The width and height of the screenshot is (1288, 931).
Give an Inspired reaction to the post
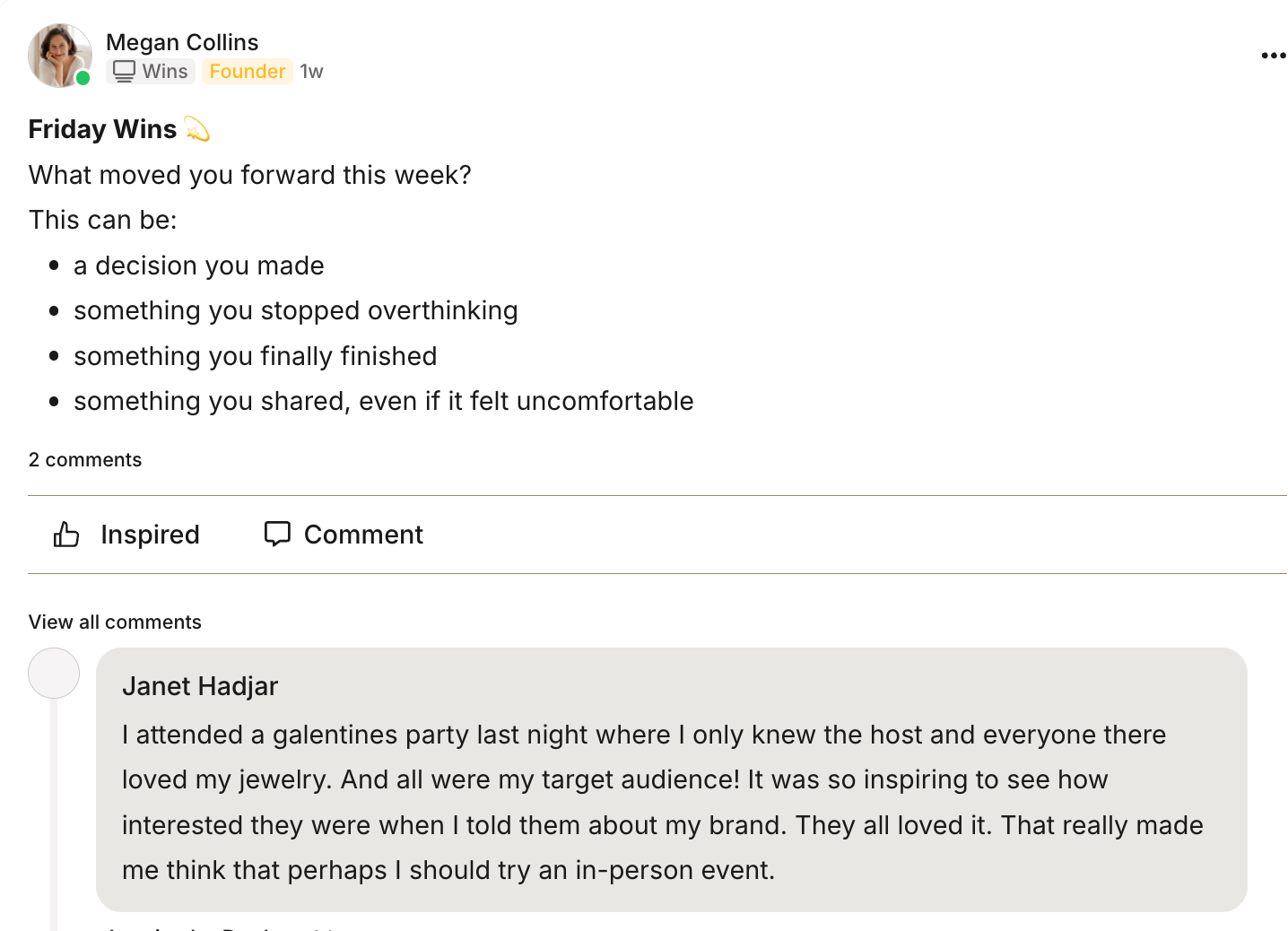point(126,534)
